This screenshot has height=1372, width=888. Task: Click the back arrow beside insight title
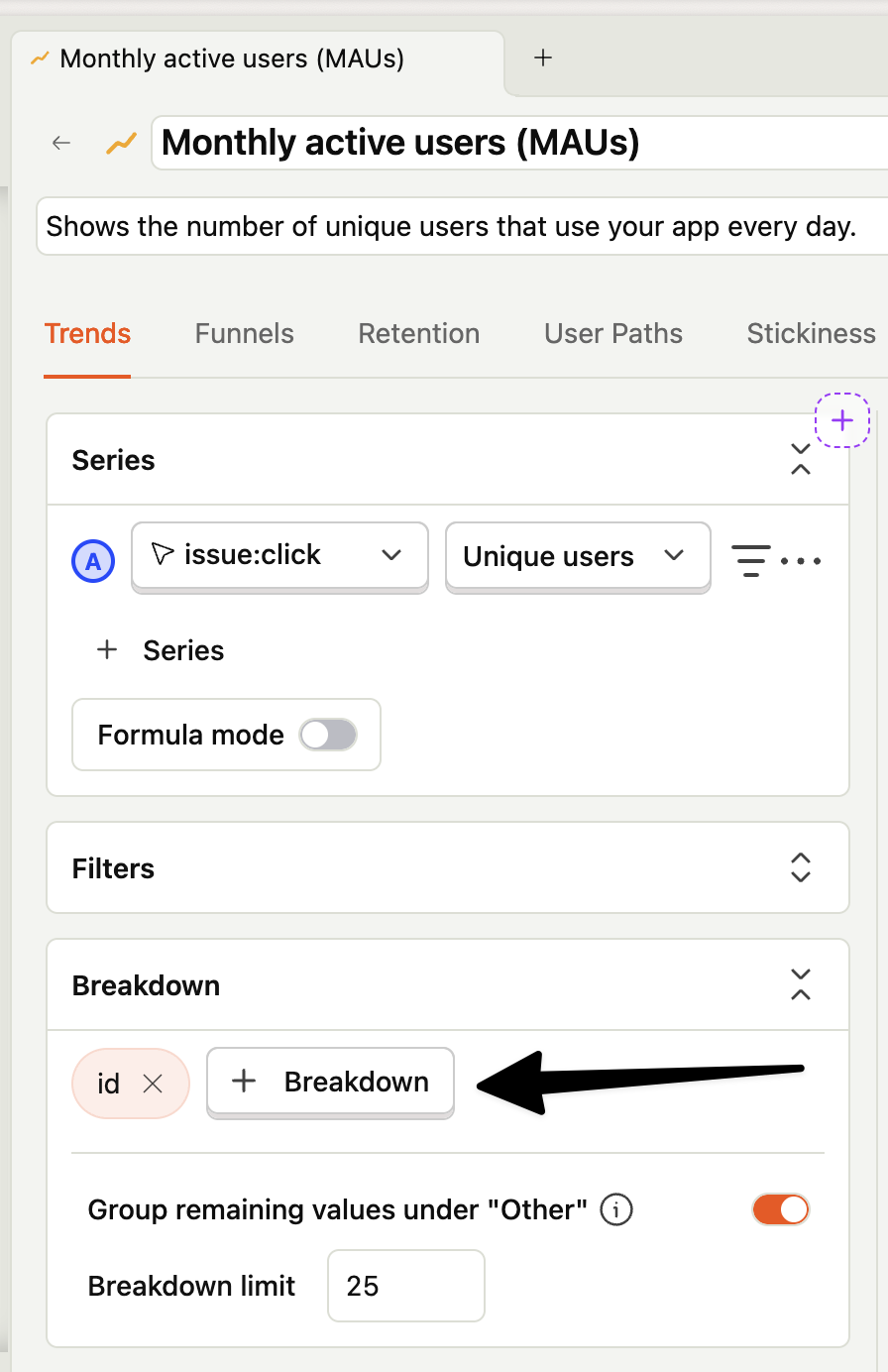tap(61, 143)
